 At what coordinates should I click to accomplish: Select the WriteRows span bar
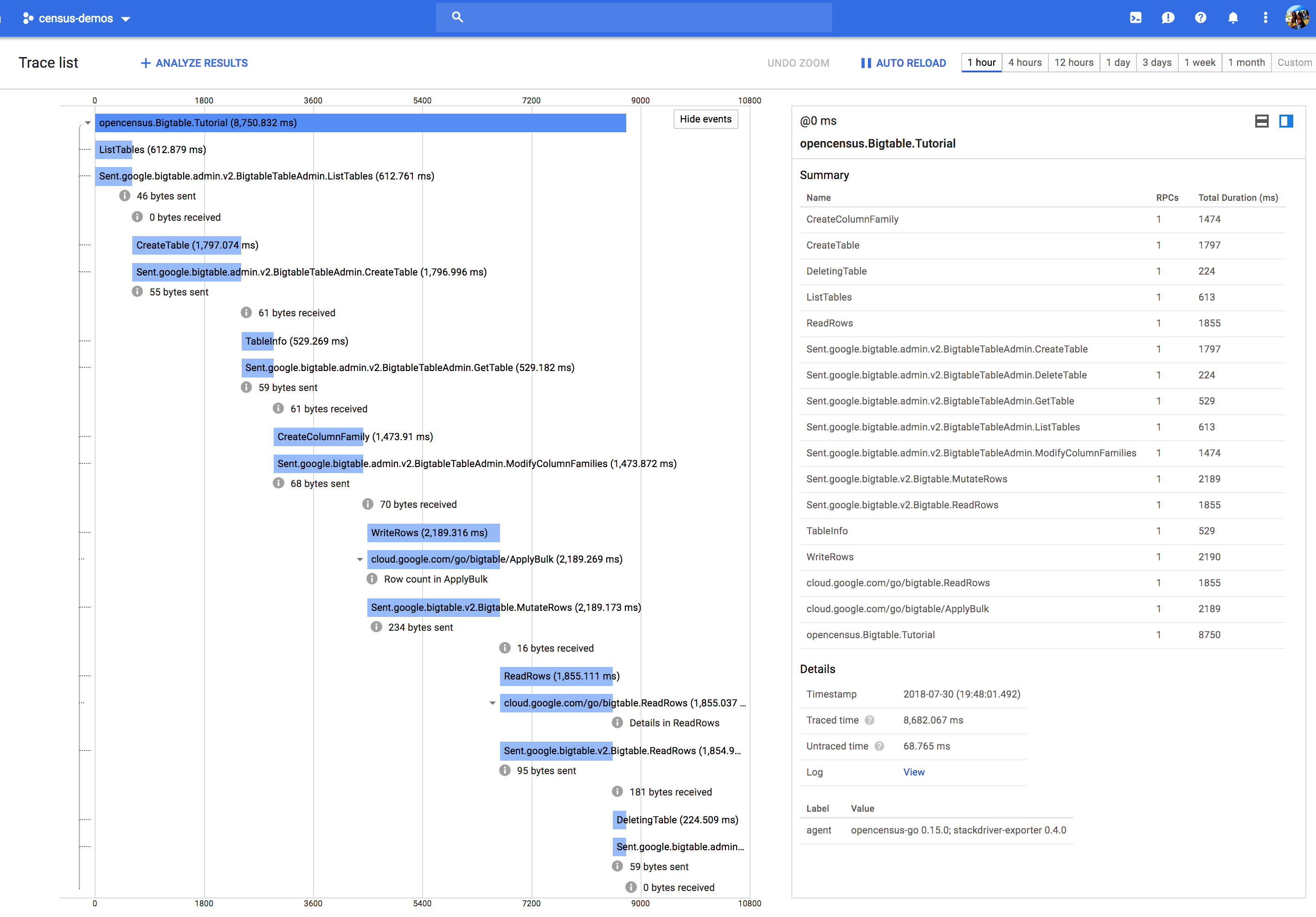pos(433,532)
